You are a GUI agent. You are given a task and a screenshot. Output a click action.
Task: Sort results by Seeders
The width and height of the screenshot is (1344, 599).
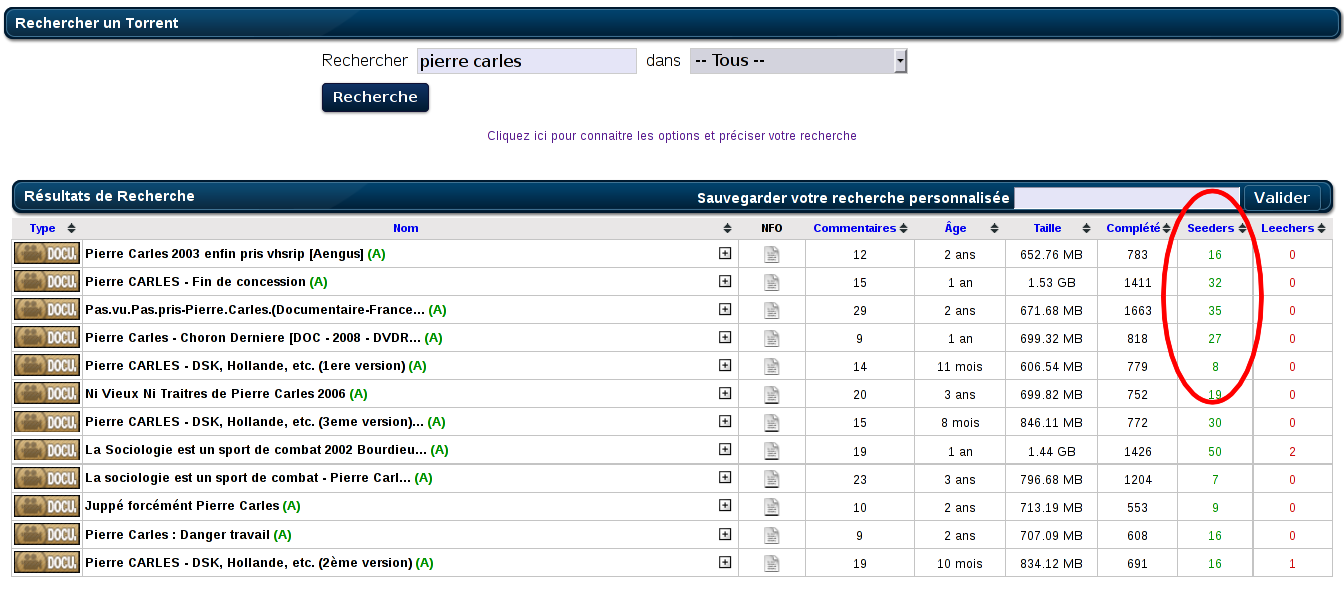(x=1210, y=228)
